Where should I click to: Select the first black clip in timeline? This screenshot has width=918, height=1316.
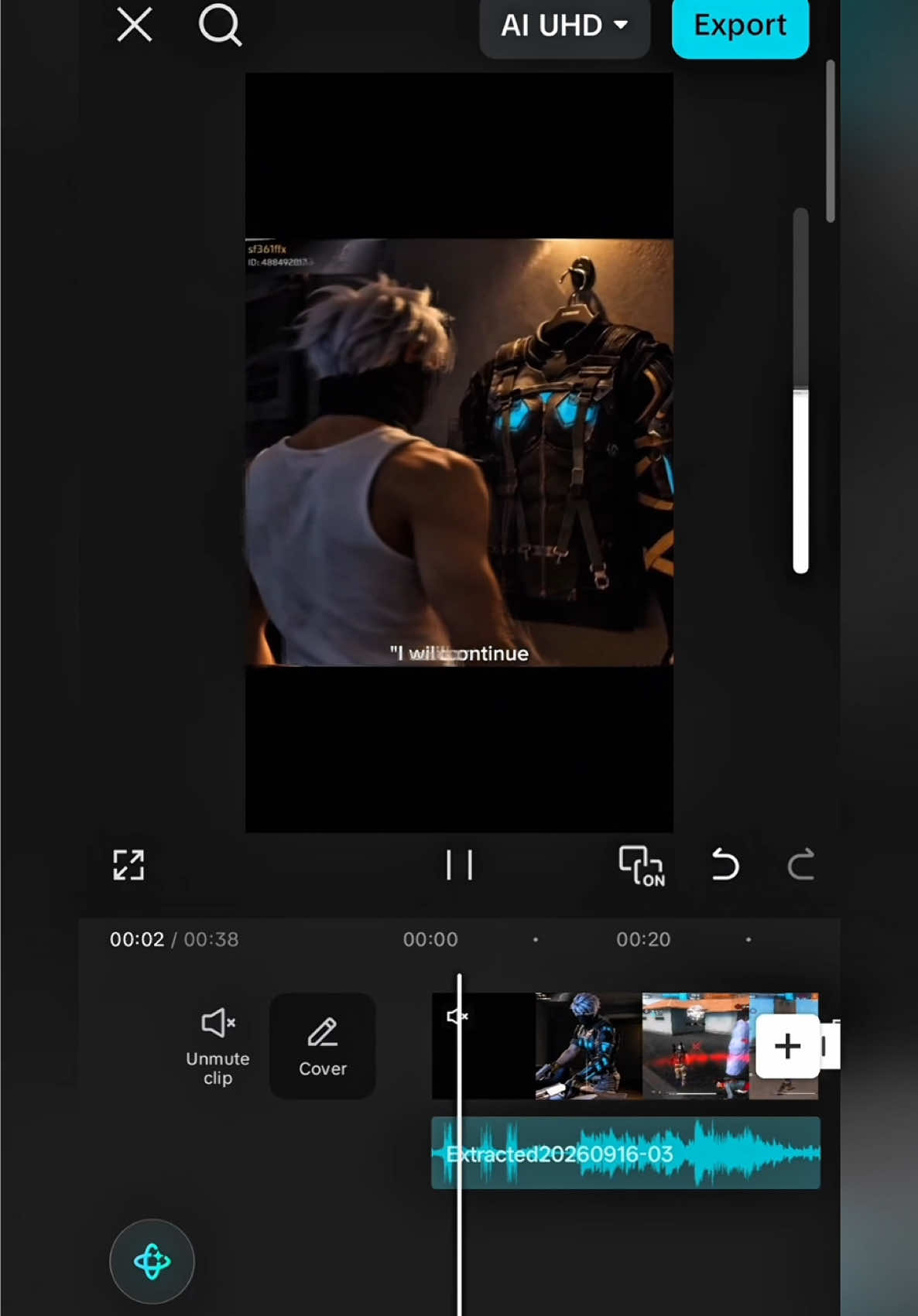click(x=484, y=1046)
